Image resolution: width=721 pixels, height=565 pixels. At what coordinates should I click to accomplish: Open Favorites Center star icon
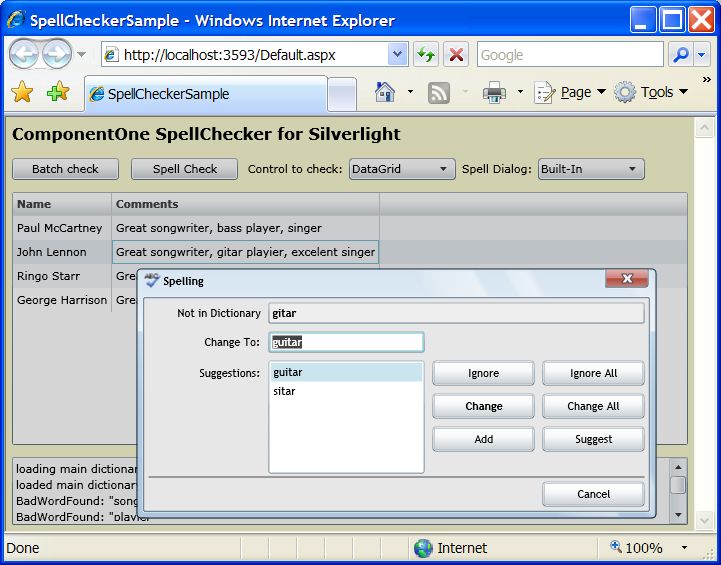[x=22, y=93]
